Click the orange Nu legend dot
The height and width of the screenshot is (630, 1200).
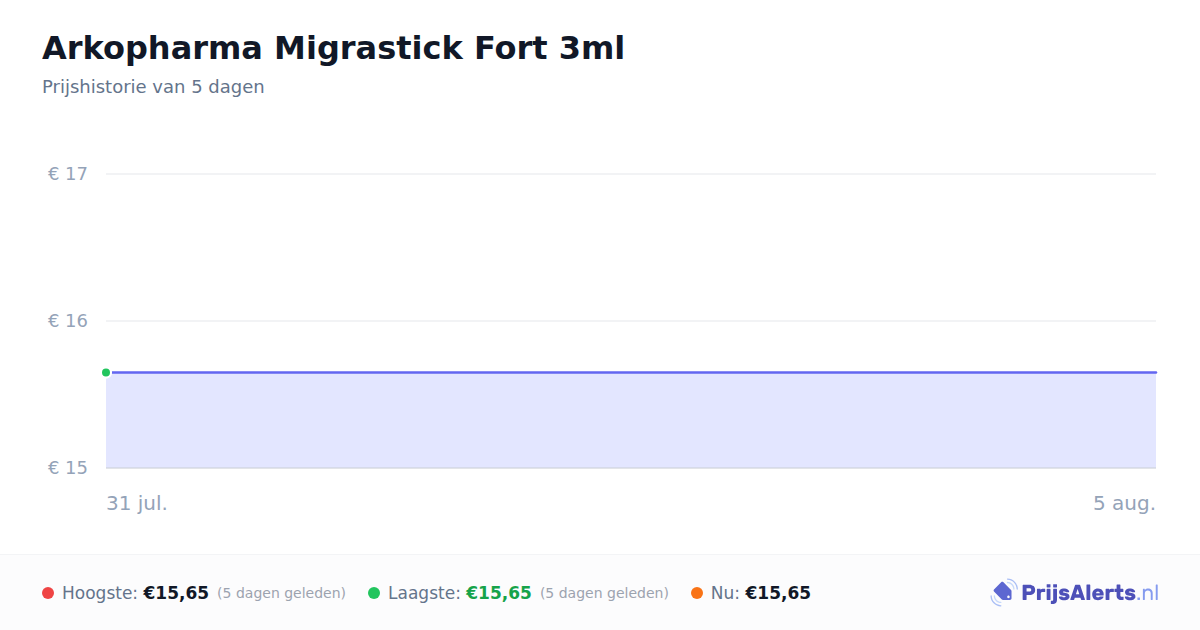tap(697, 593)
